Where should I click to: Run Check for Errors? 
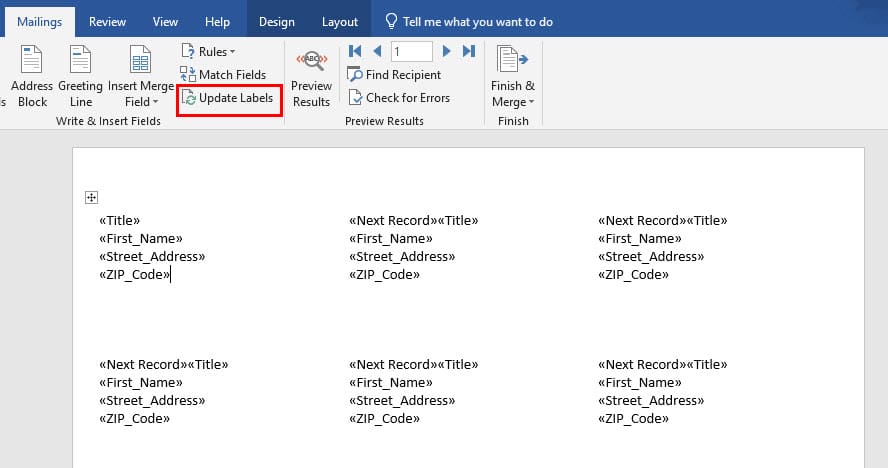(x=399, y=98)
